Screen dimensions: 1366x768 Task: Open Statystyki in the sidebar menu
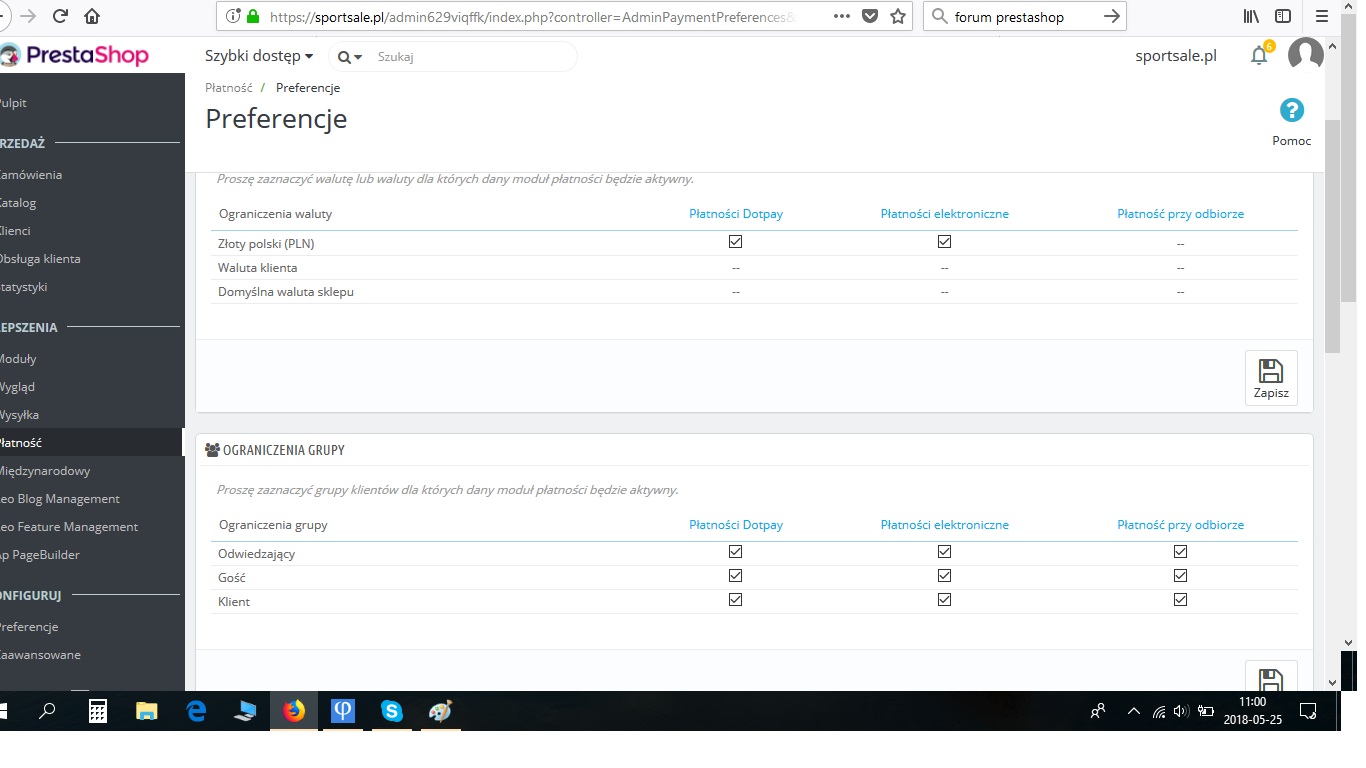24,287
